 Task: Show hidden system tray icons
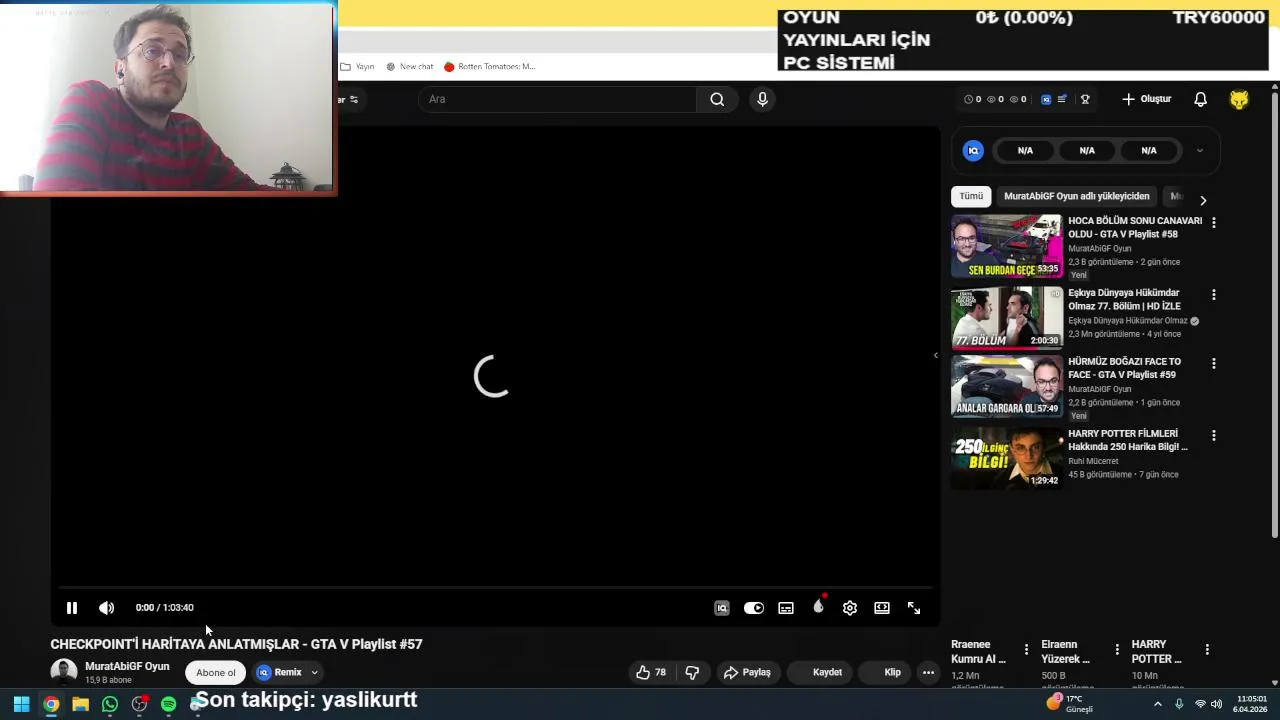(1158, 704)
